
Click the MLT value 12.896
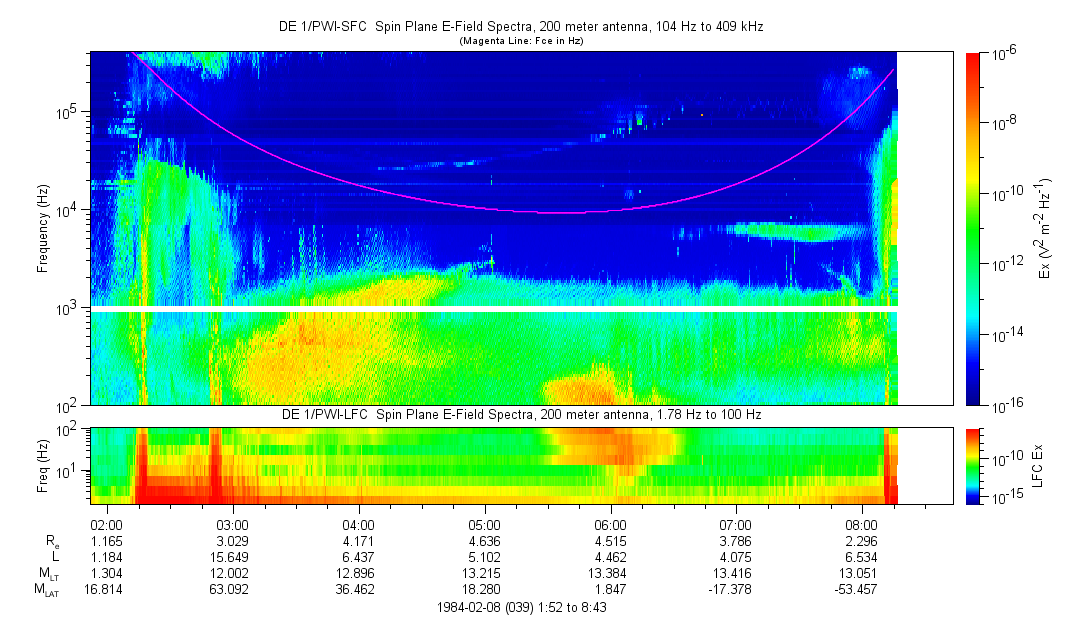tap(355, 573)
